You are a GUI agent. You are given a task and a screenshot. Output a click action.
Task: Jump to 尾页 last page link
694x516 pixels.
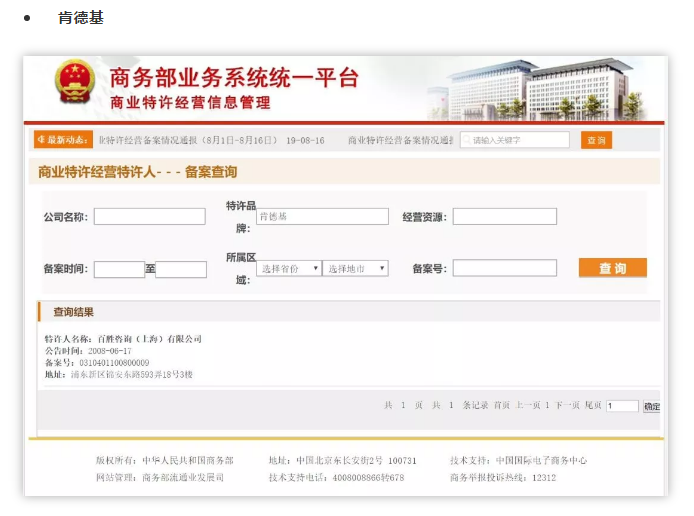pos(593,406)
